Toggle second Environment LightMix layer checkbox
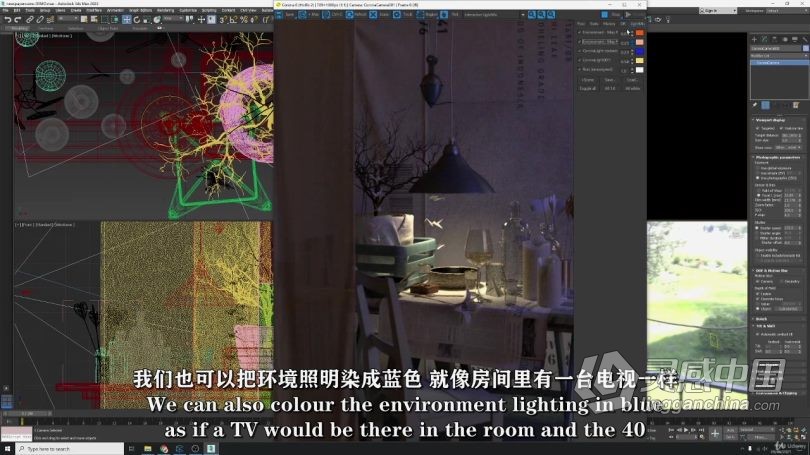The width and height of the screenshot is (810, 455). (579, 42)
